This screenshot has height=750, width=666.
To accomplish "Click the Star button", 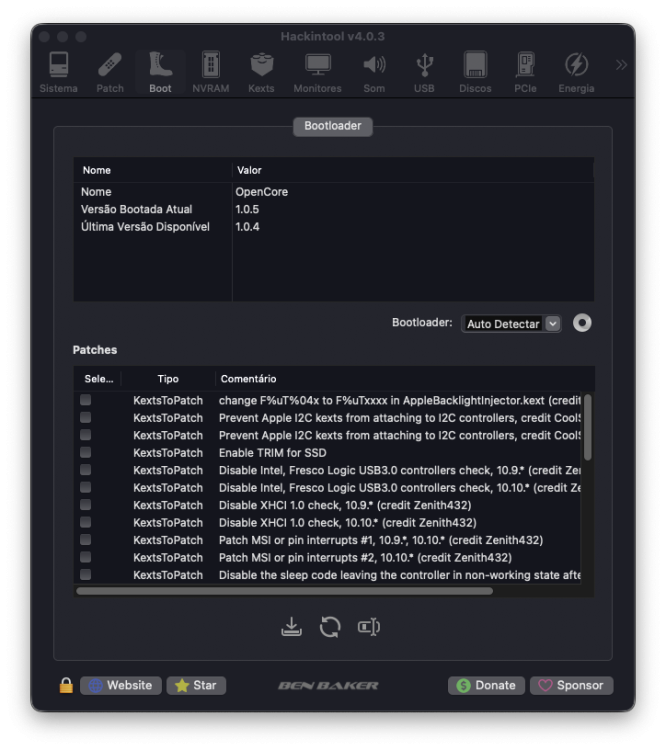I will click(196, 685).
